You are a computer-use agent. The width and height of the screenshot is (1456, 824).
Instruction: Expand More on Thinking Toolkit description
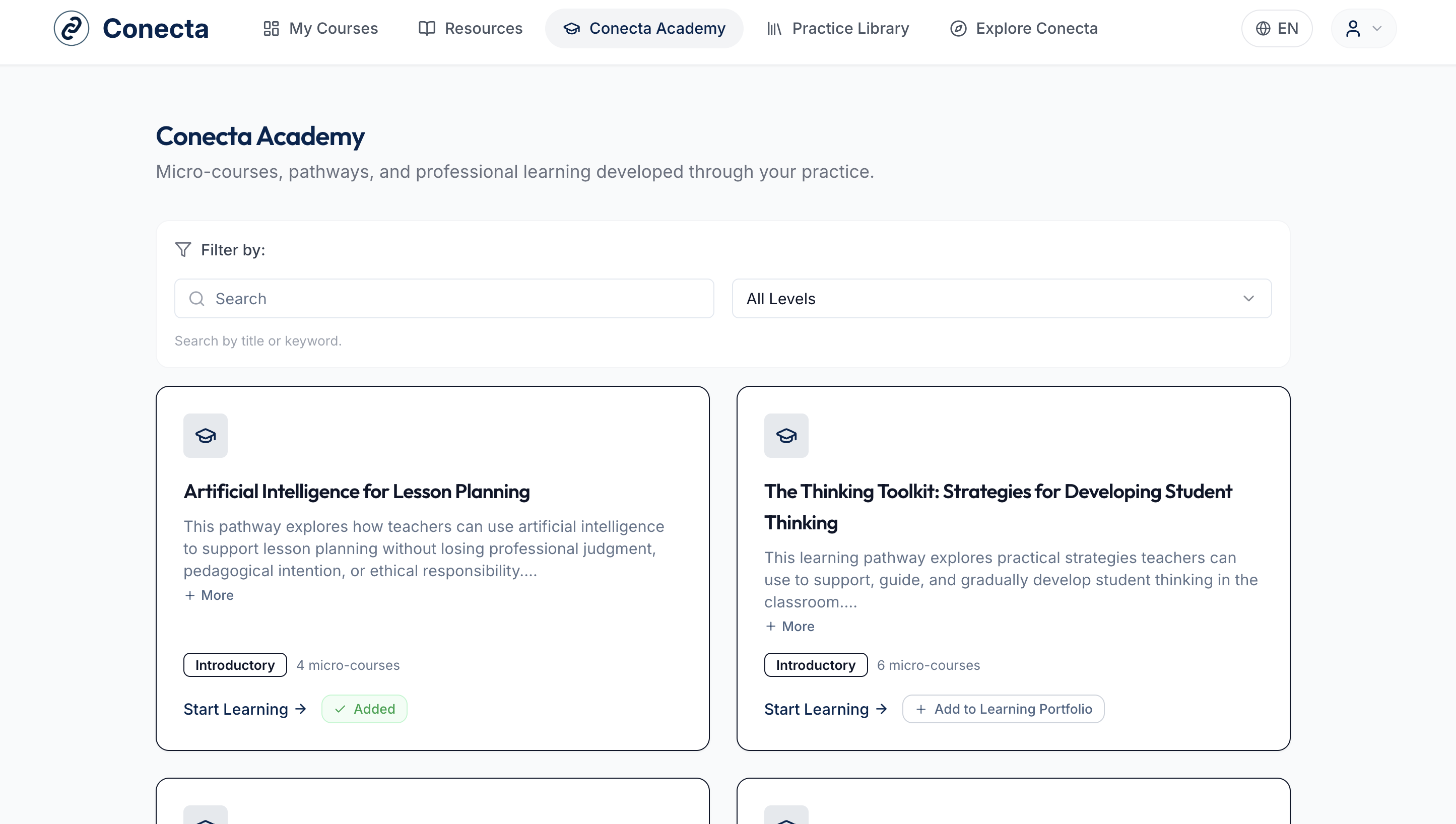click(x=789, y=627)
